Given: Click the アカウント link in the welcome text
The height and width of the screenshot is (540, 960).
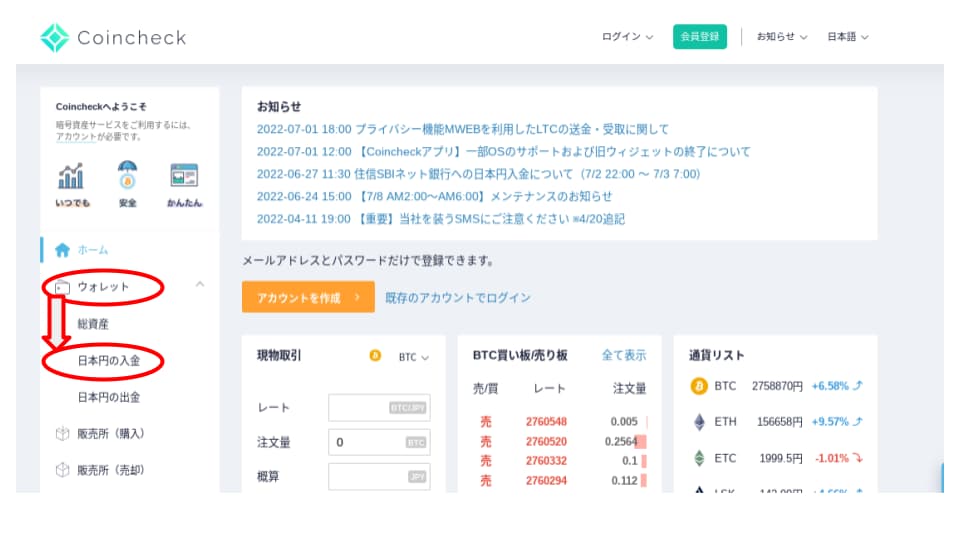Looking at the screenshot, I should 76,137.
